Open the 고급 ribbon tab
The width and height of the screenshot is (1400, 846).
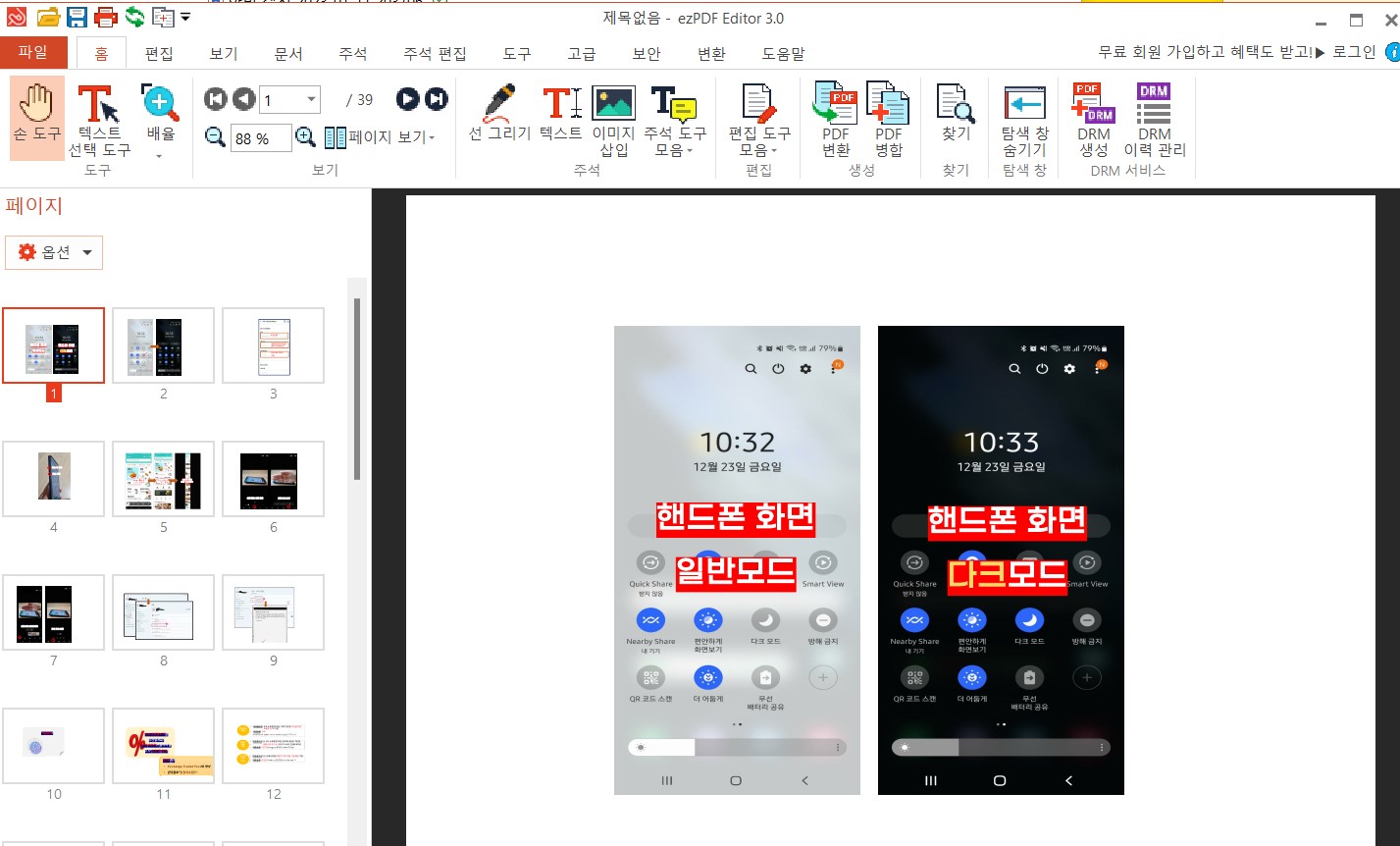pos(582,54)
